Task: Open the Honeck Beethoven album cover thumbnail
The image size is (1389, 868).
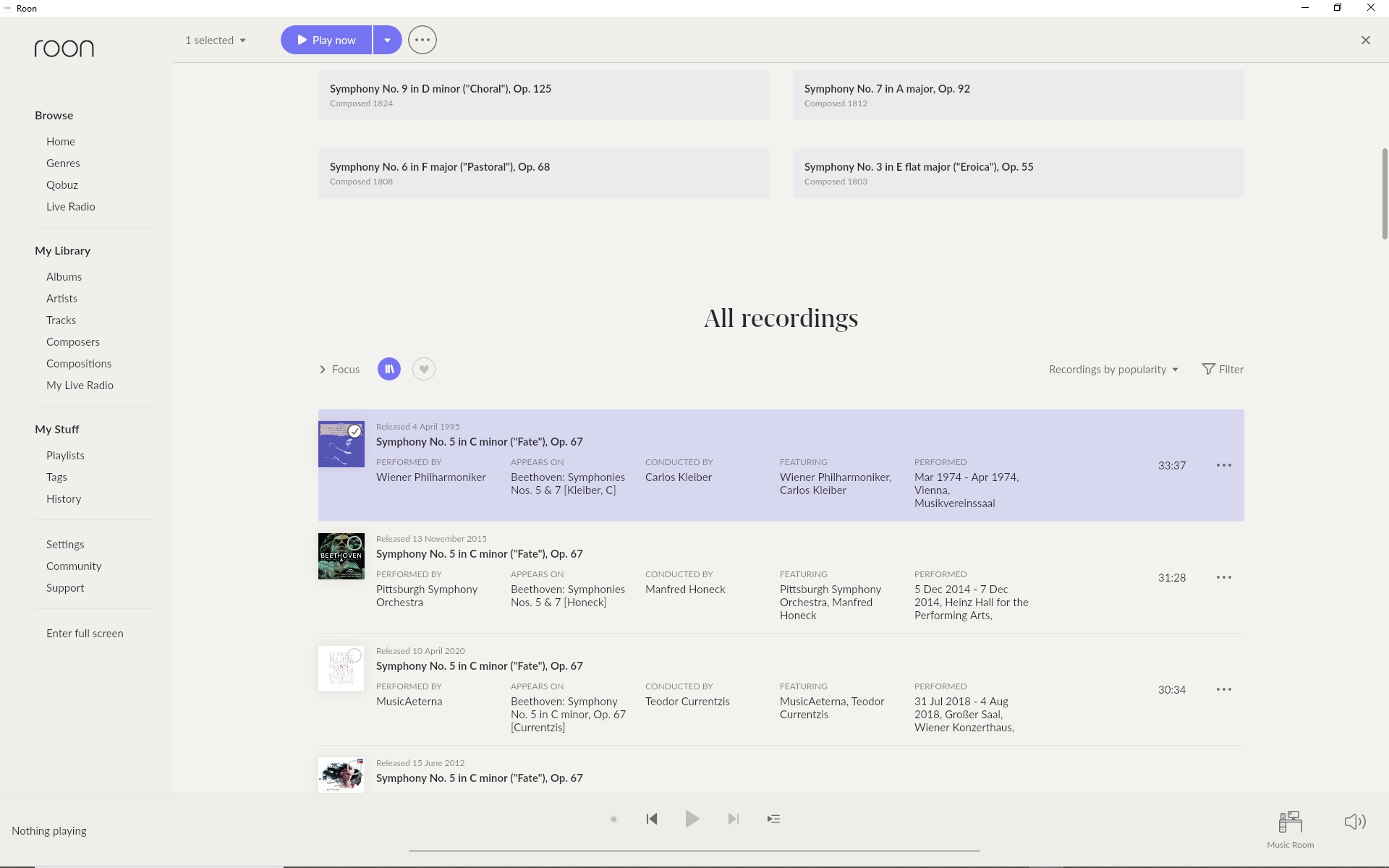Action: 341,556
